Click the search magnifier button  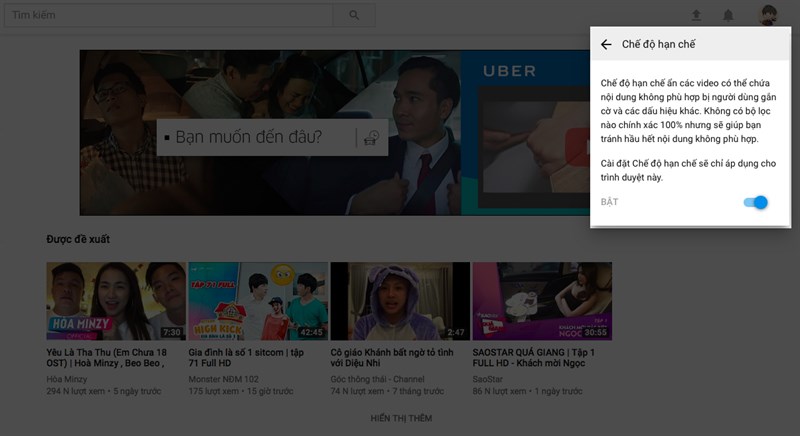point(354,15)
